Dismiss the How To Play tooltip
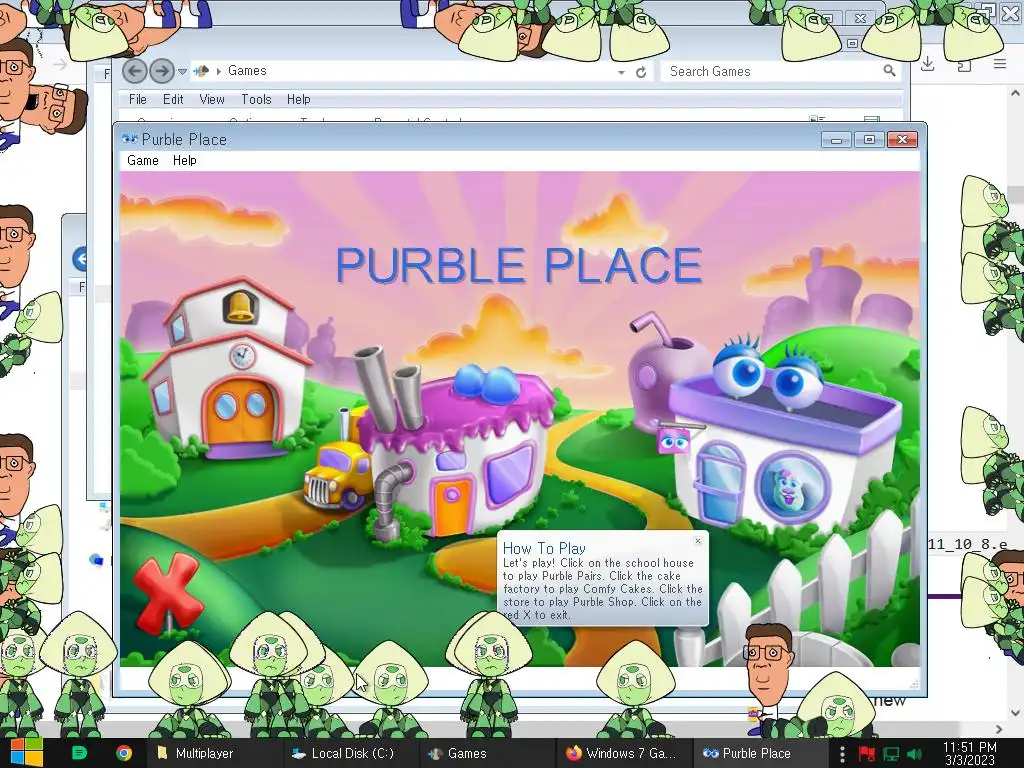 (697, 541)
